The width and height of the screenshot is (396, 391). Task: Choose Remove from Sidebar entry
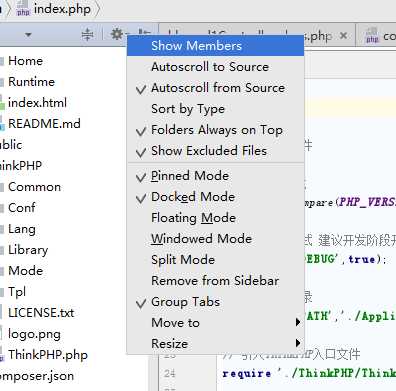coord(215,281)
